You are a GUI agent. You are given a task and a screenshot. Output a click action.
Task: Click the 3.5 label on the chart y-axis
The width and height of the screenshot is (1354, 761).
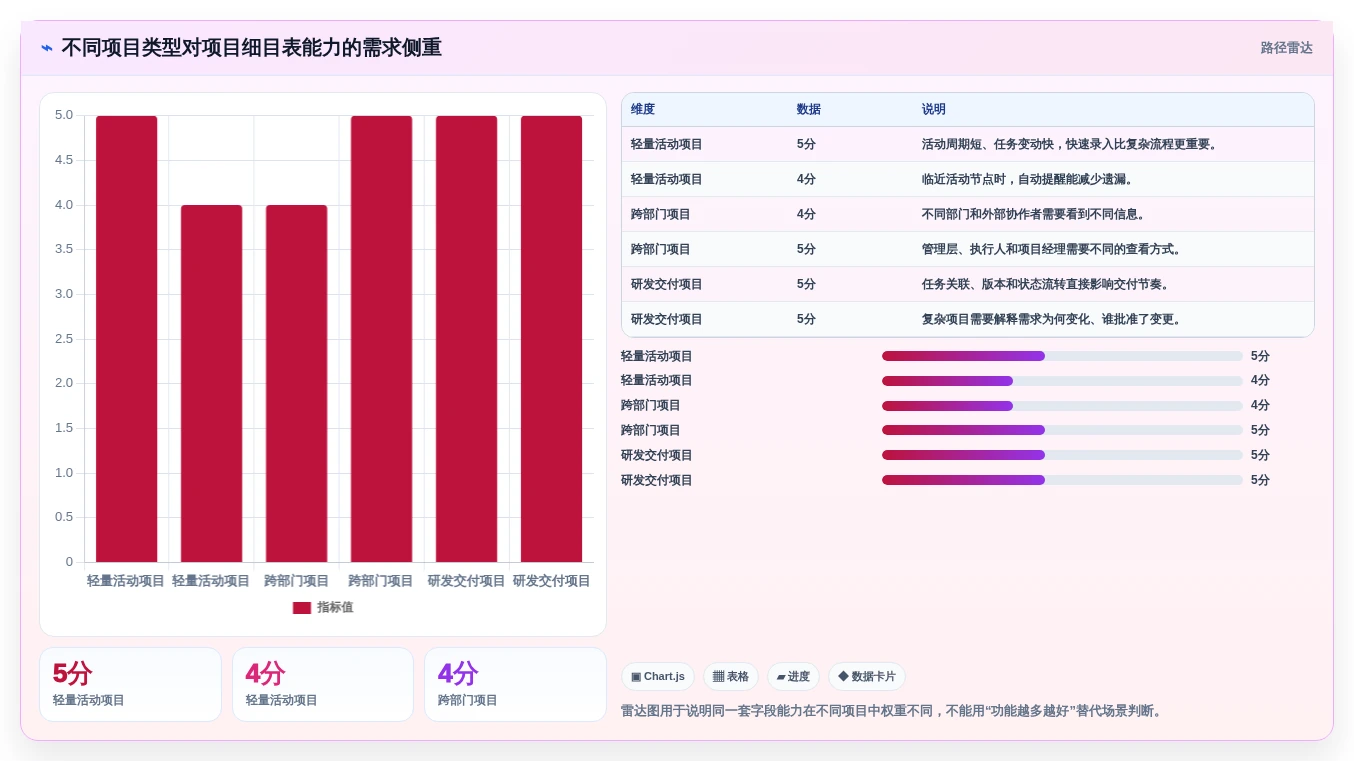tap(64, 249)
